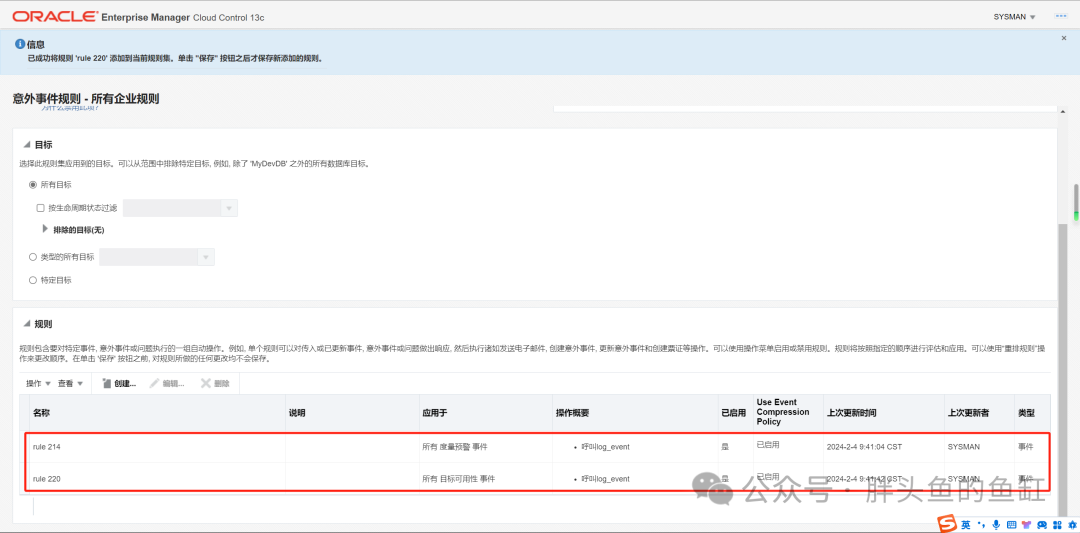Select the 所有目标 radio button
Screen dimensions: 1080x533
(32, 185)
